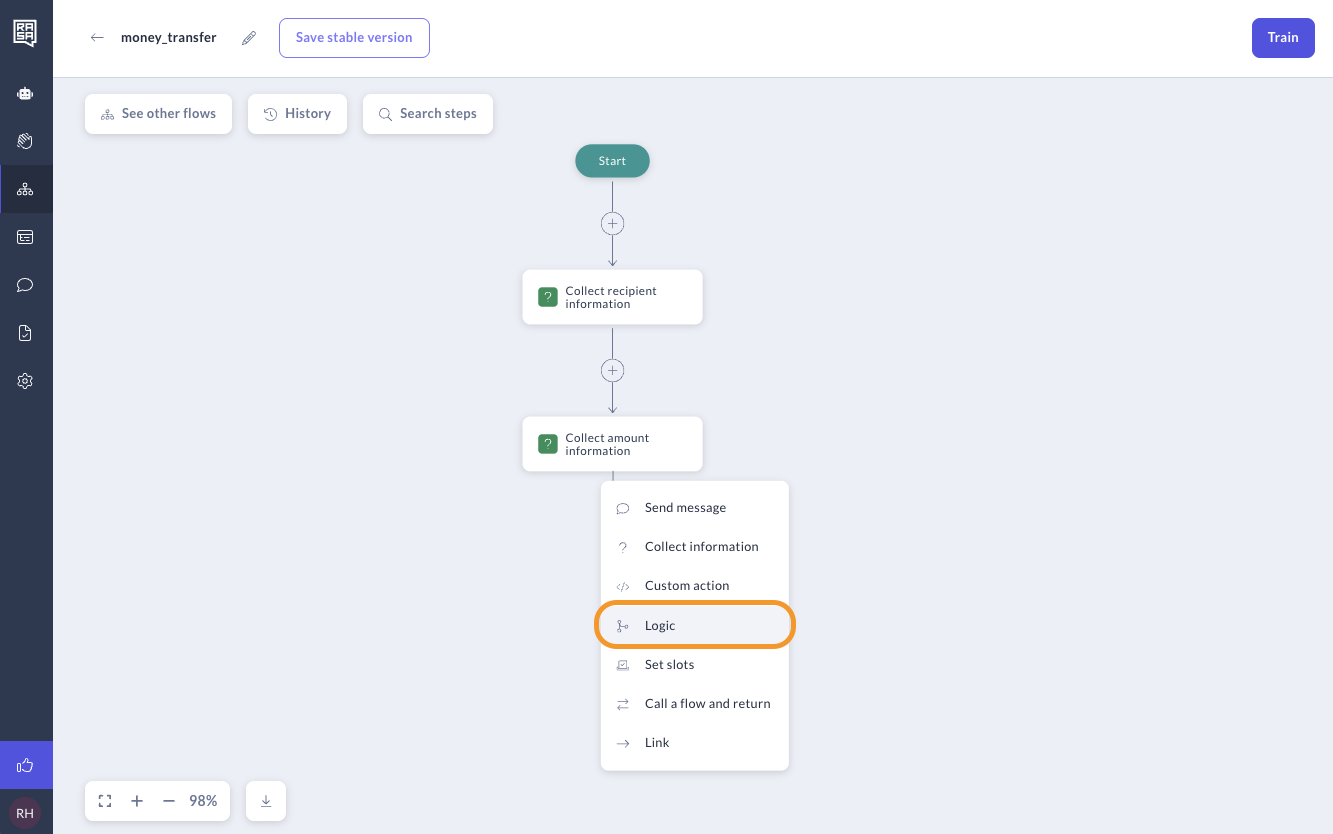
Task: Go back using the left arrow
Action: (97, 38)
